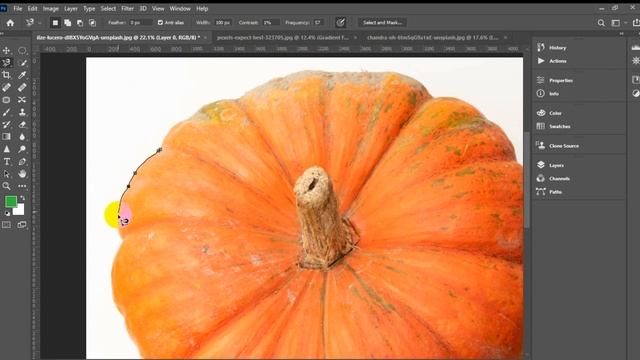Select the Pen tool
Image resolution: width=640 pixels, height=360 pixels.
pos(22,162)
